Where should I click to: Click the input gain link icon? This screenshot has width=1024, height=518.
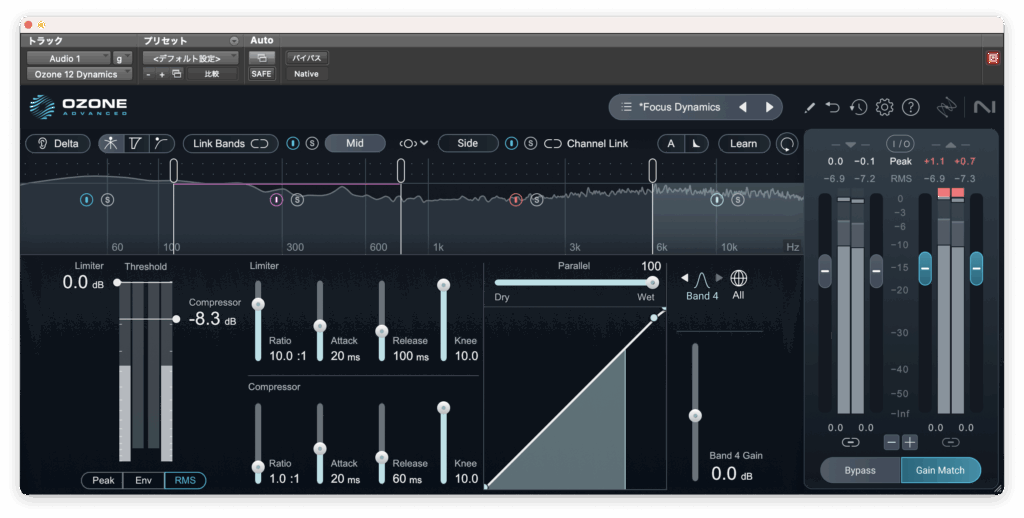[x=850, y=442]
